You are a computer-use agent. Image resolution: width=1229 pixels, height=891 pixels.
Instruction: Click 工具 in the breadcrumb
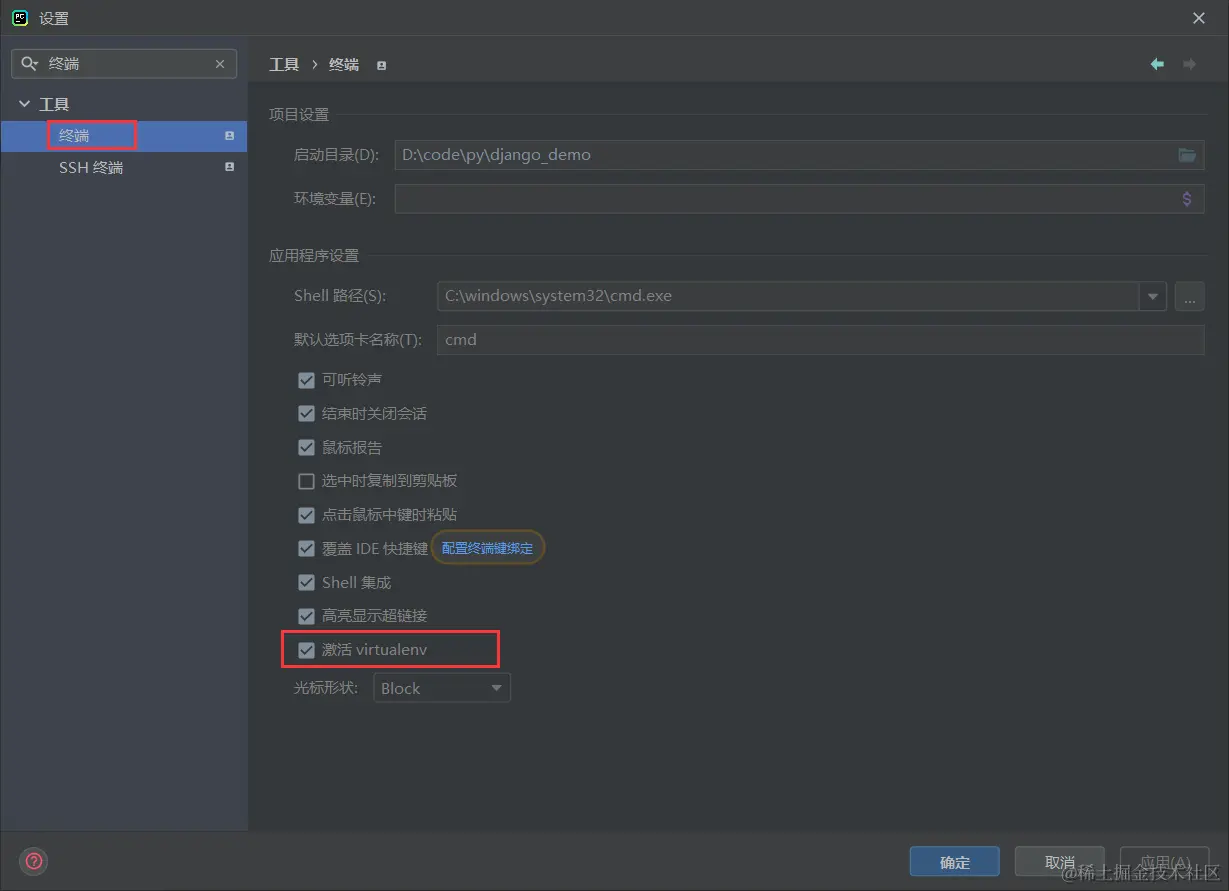pyautogui.click(x=284, y=64)
